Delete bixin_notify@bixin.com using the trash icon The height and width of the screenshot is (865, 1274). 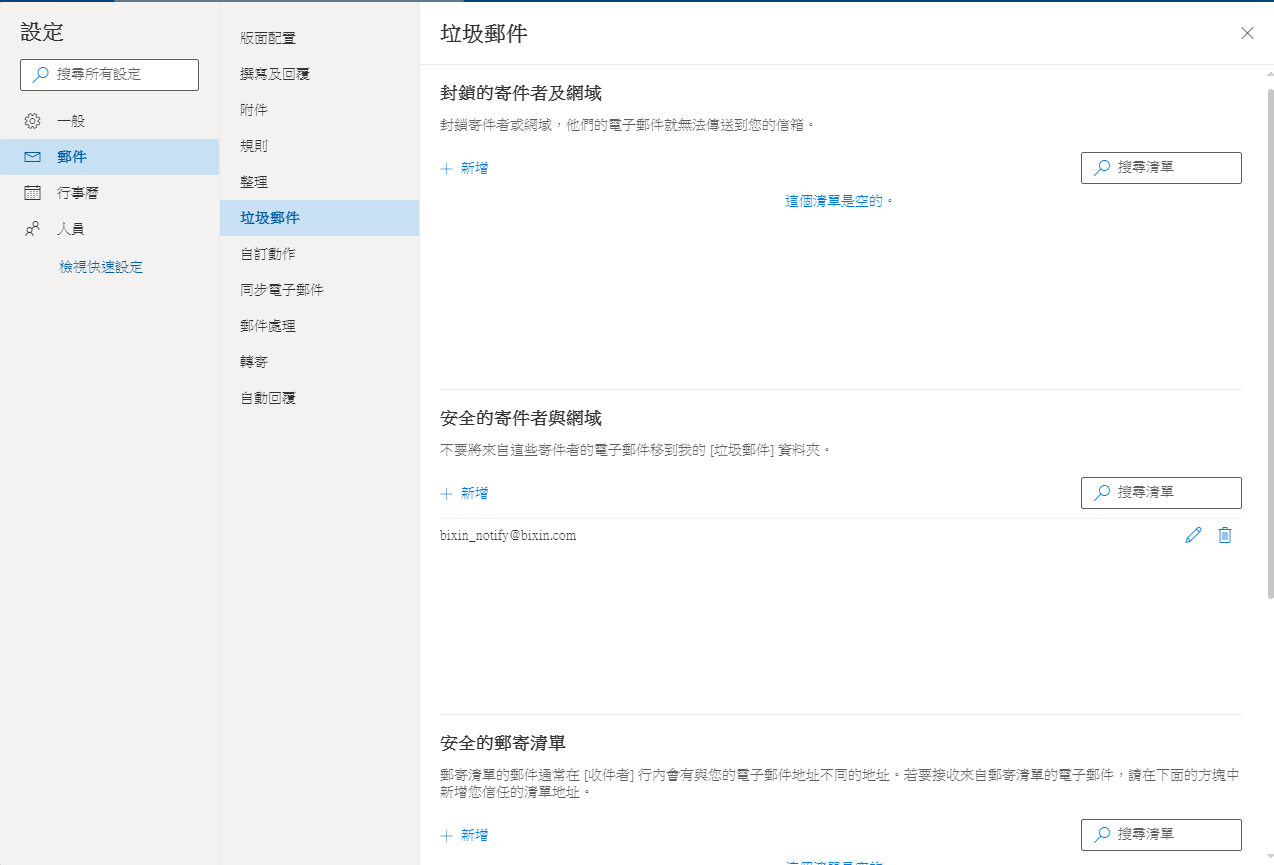click(x=1225, y=535)
